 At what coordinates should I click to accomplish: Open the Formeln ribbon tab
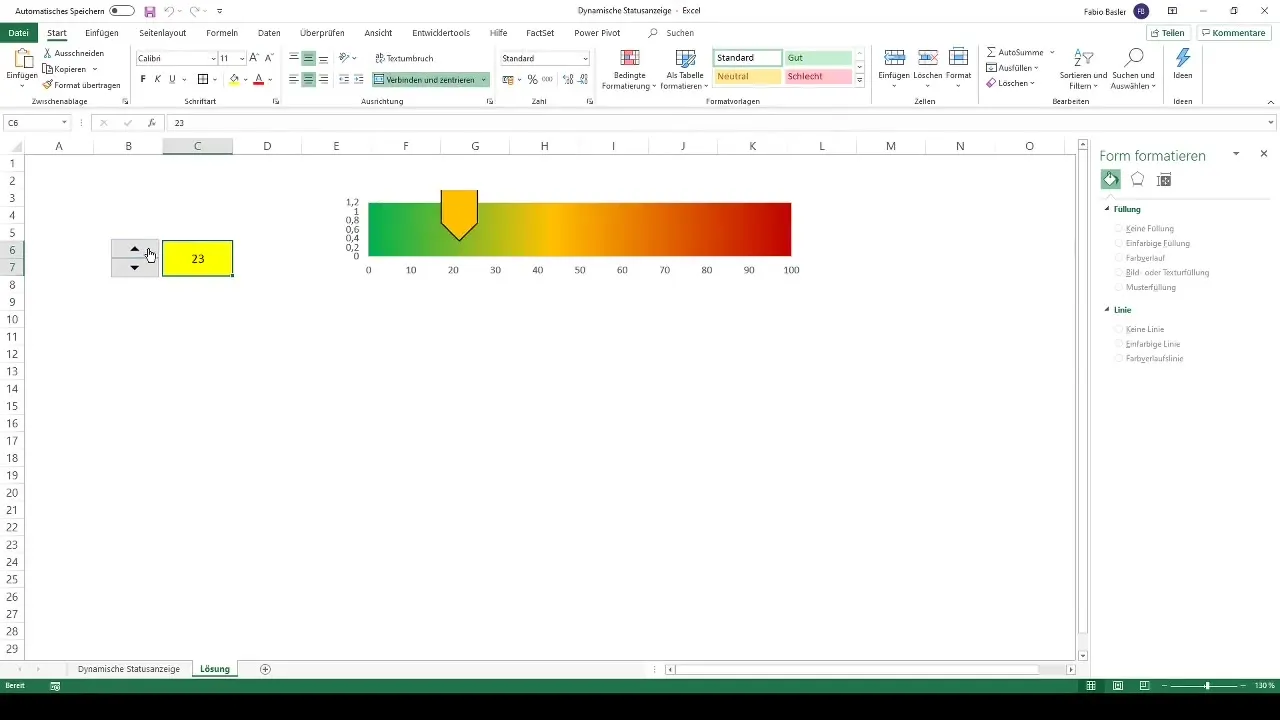(x=222, y=33)
